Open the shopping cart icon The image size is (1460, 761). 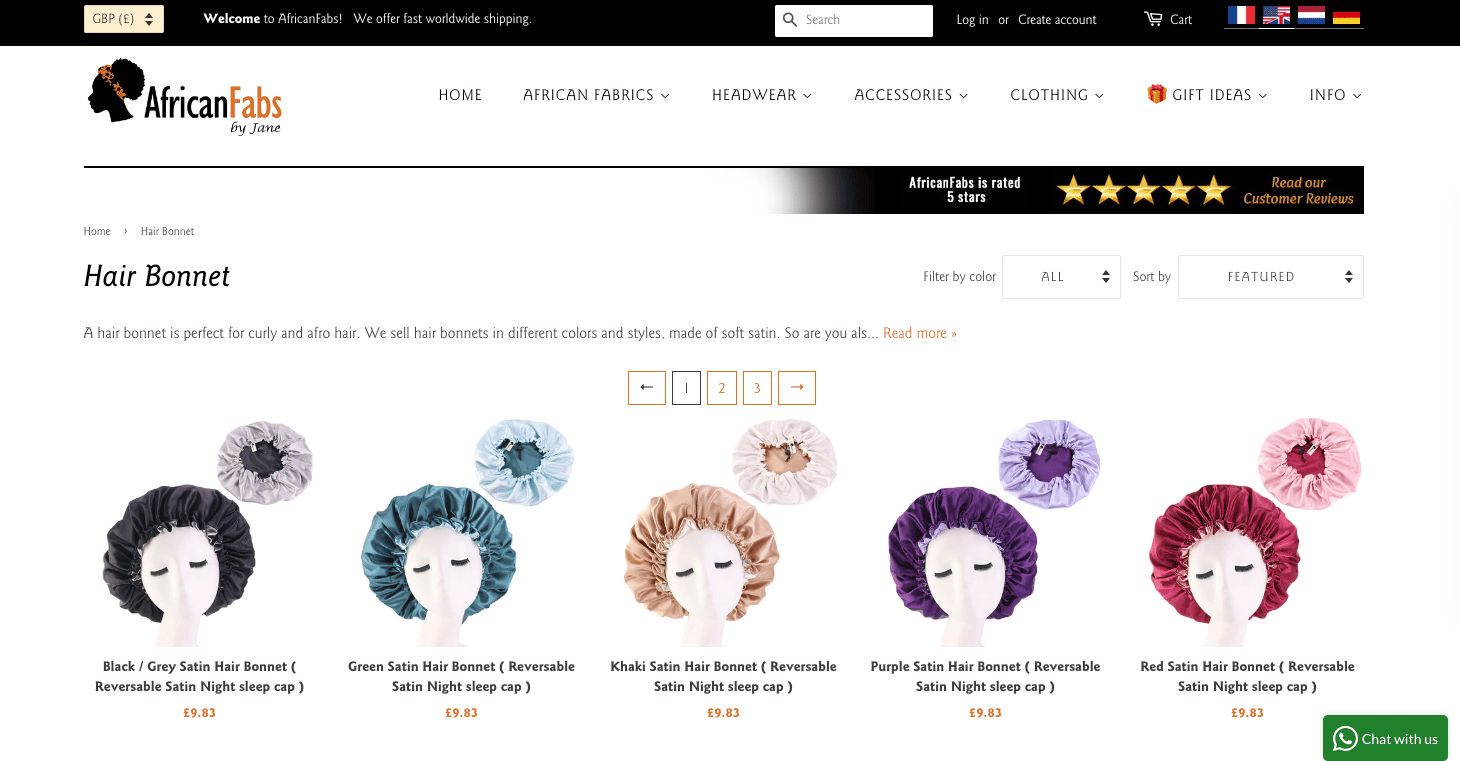click(1154, 19)
